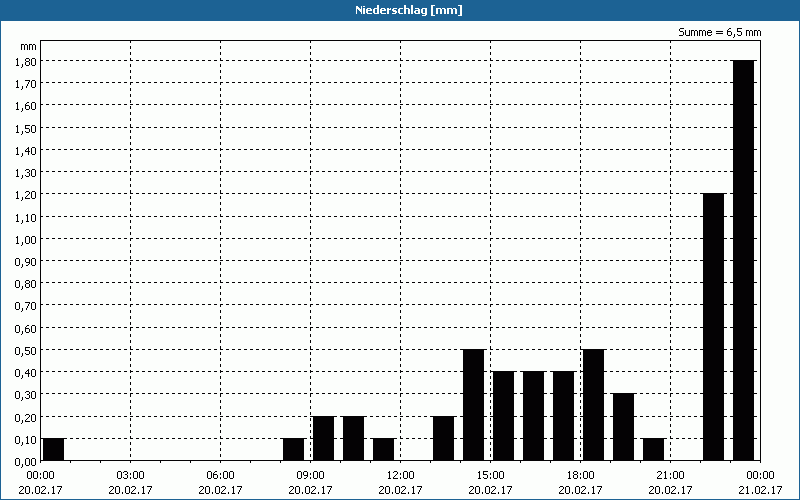
Task: Select the 0,90 axis value
Action: click(26, 262)
